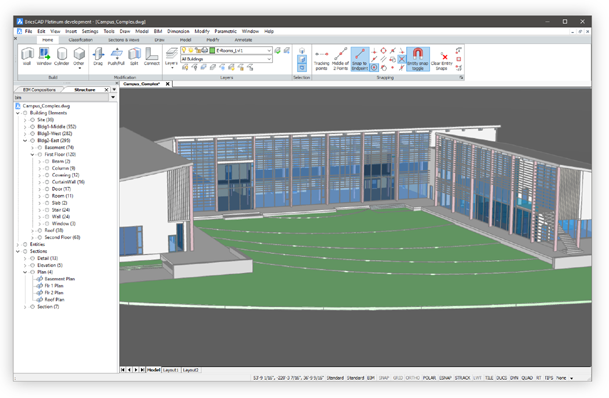Screen dimensions: 609x398
Task: Select the Wall build tool
Action: pos(27,56)
